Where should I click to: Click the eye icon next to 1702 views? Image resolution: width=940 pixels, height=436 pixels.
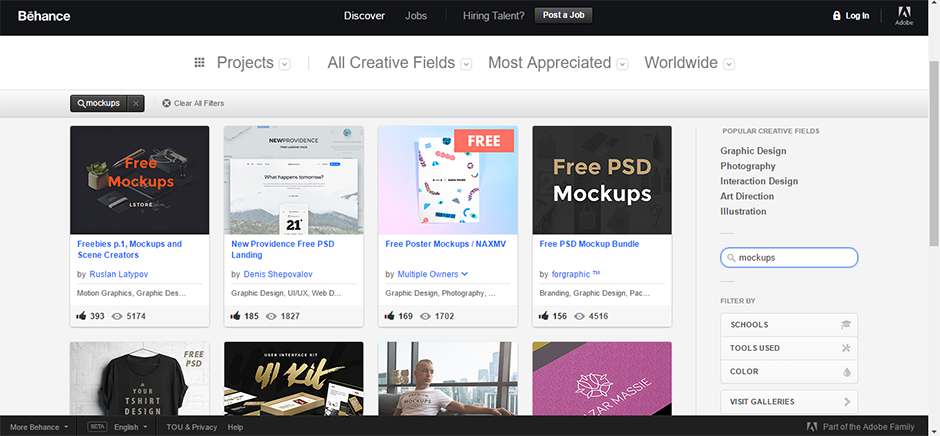coord(425,316)
